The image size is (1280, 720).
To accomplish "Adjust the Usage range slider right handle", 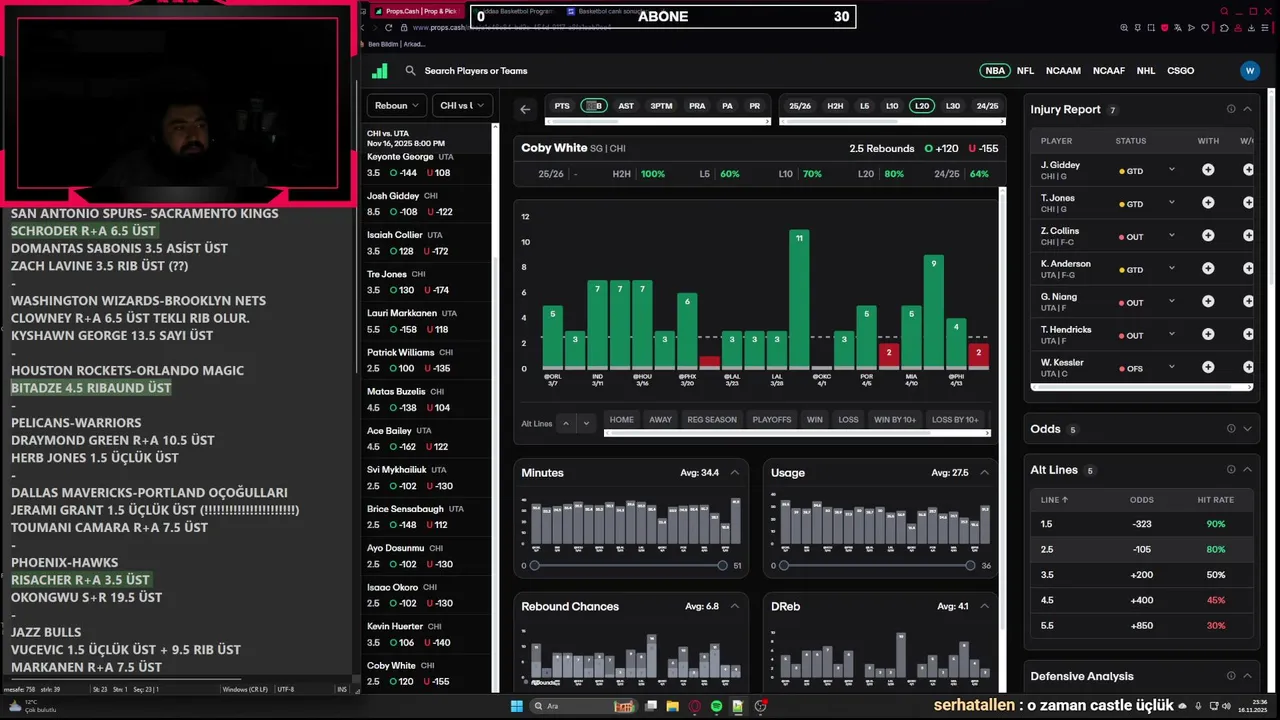I will tap(970, 566).
